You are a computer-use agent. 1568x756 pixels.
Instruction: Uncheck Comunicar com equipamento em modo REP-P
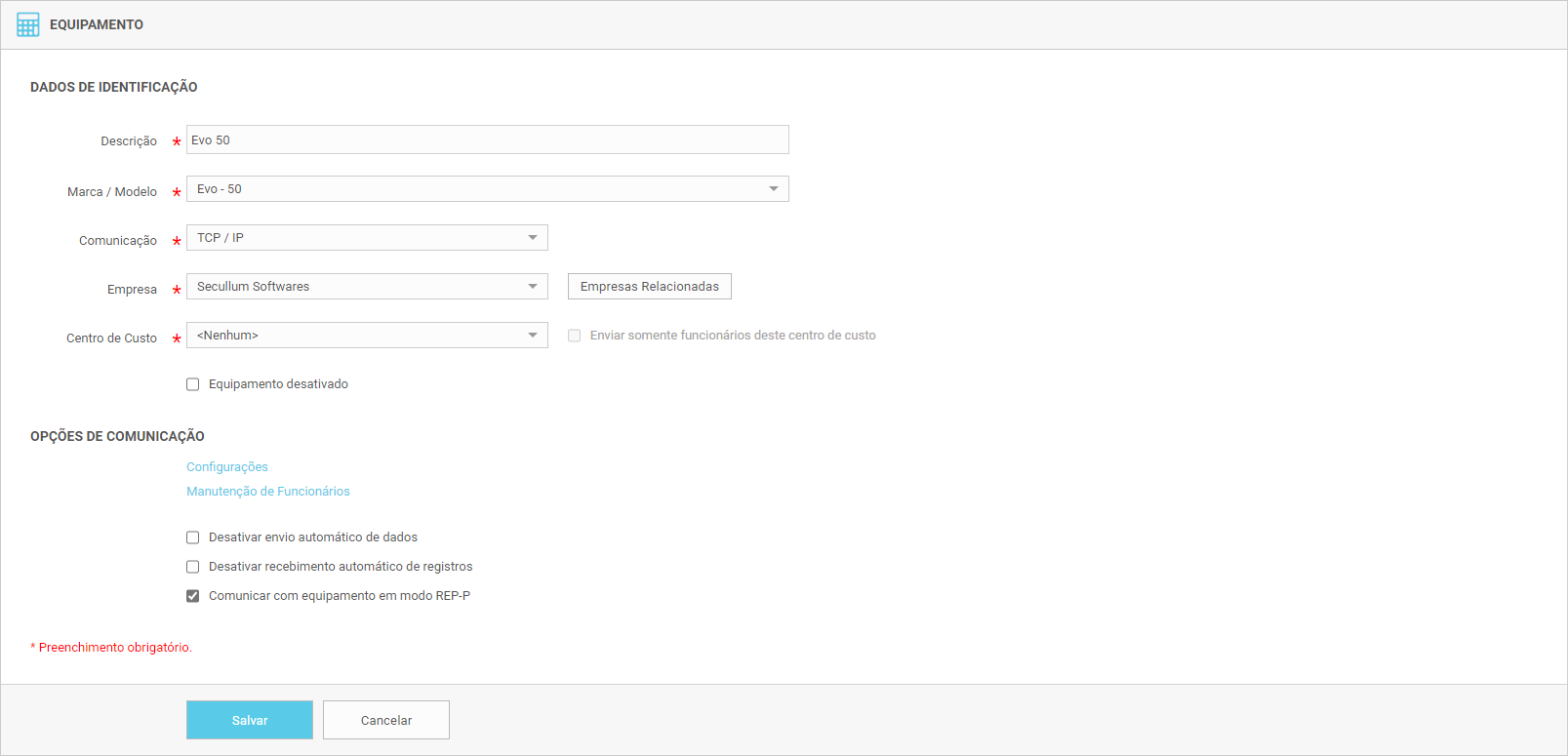click(x=193, y=596)
